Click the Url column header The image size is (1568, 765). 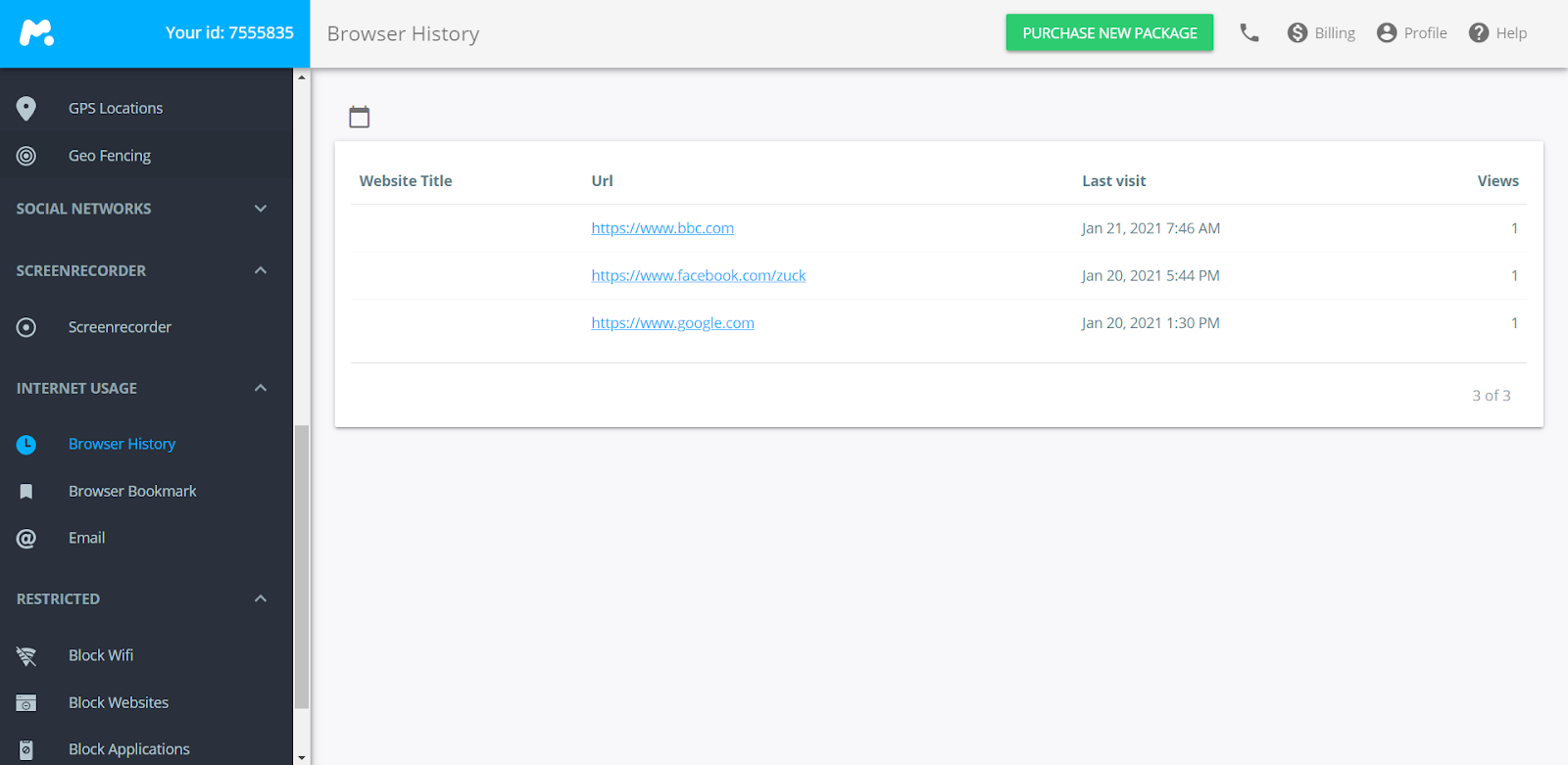603,181
